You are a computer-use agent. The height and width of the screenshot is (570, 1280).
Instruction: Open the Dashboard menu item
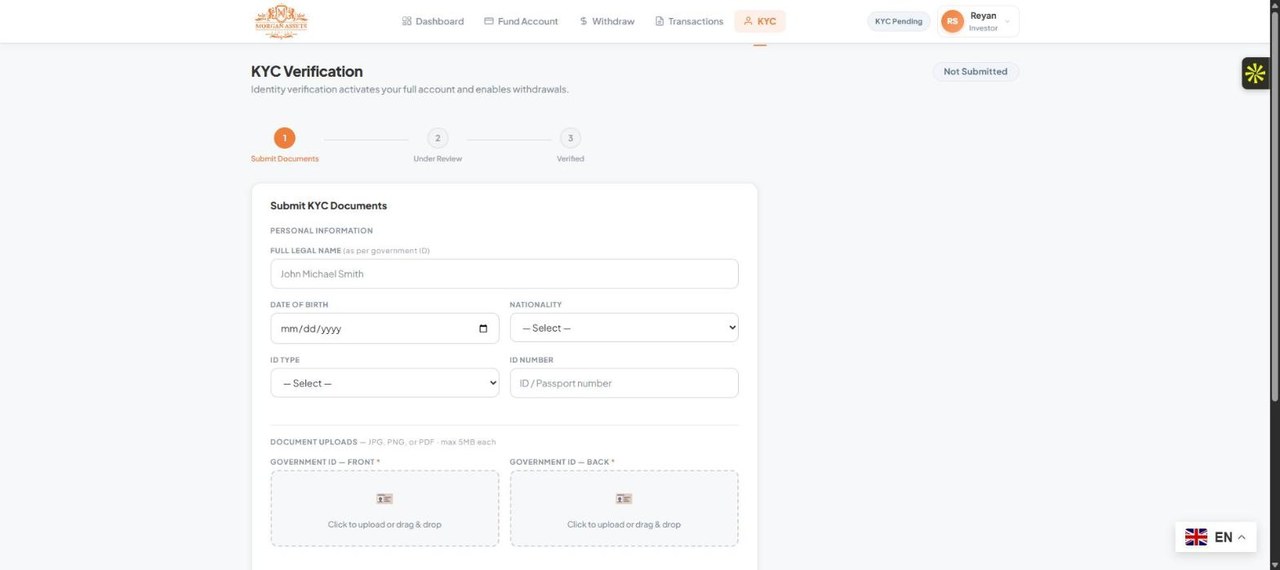pyautogui.click(x=433, y=21)
